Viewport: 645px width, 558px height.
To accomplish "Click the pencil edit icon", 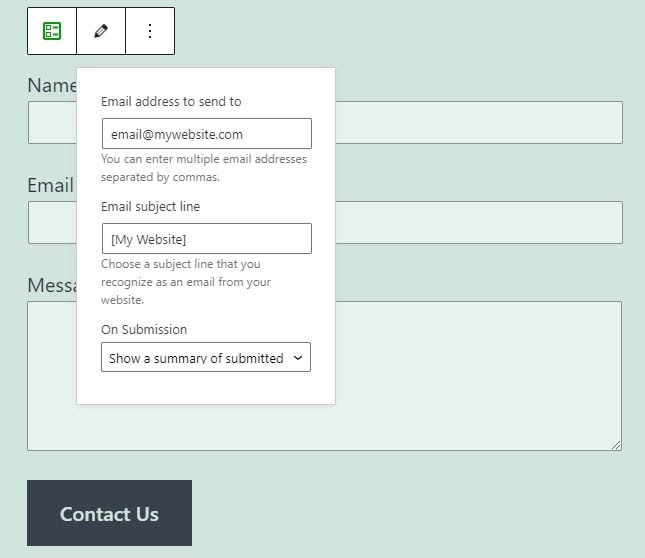I will click(x=101, y=31).
